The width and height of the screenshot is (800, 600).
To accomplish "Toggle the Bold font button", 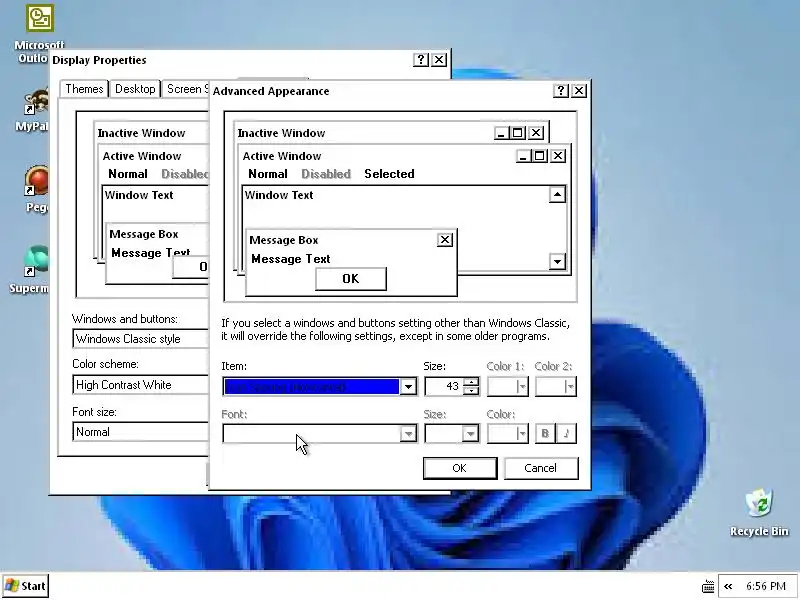I will [545, 434].
